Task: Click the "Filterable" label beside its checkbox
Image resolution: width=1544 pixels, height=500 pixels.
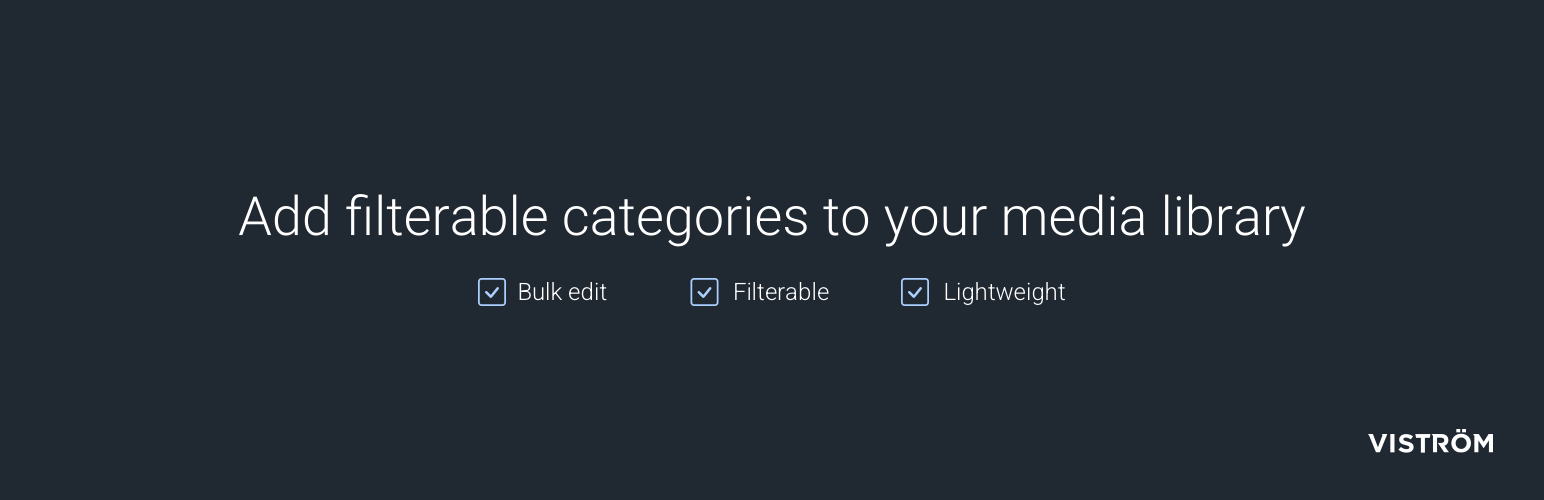Action: click(780, 292)
